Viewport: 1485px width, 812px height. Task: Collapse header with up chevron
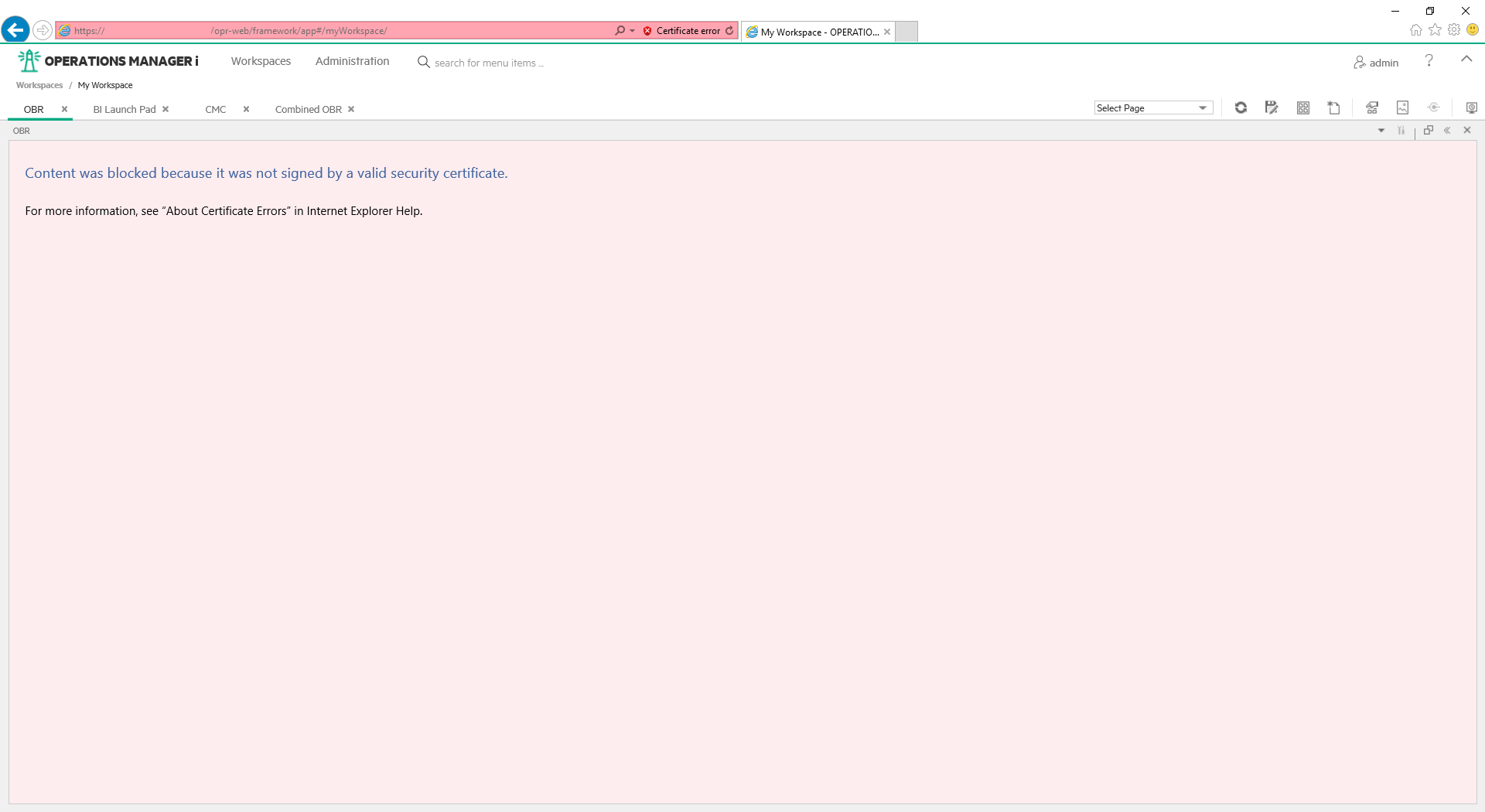tap(1466, 59)
